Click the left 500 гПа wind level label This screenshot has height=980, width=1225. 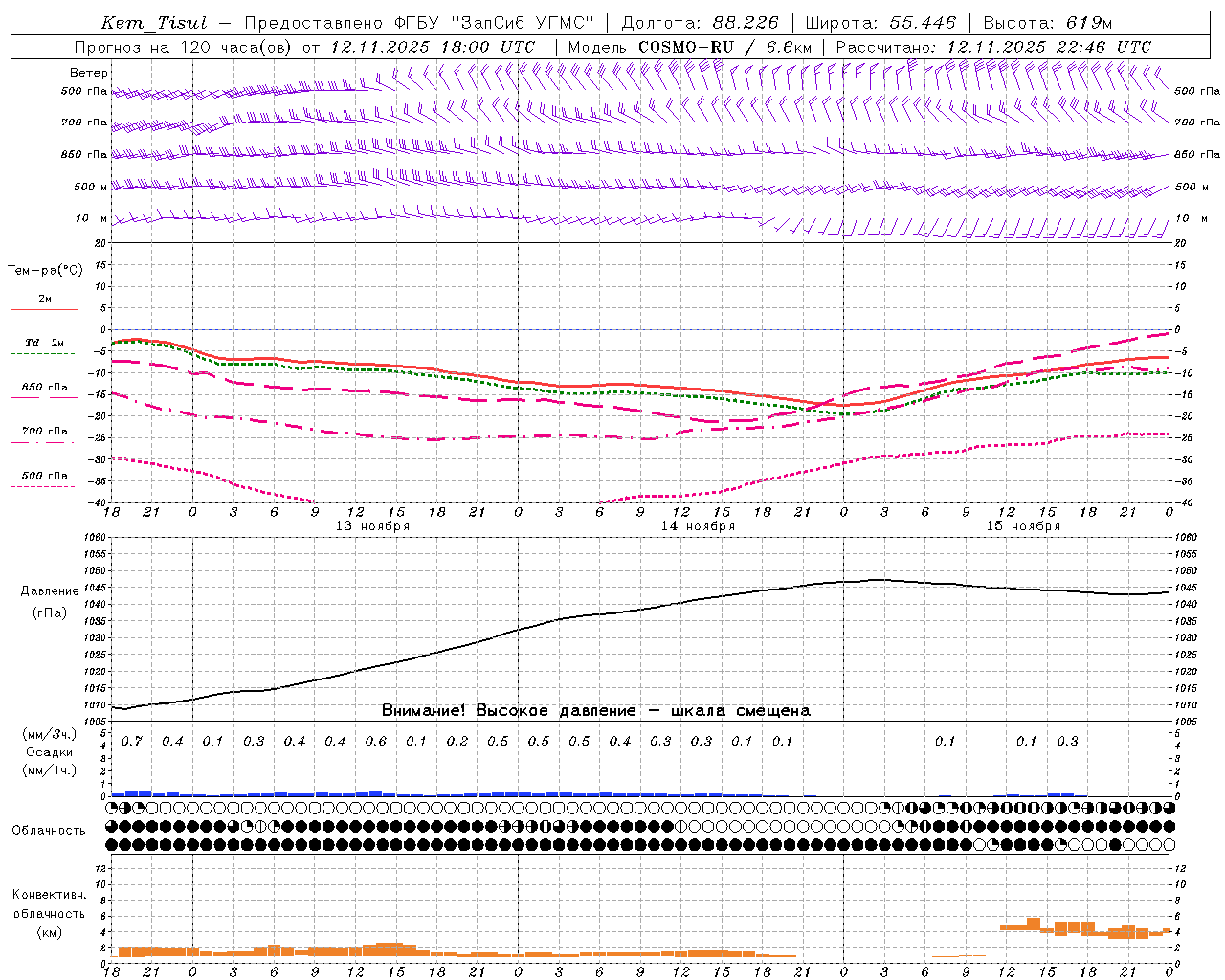coord(84,91)
